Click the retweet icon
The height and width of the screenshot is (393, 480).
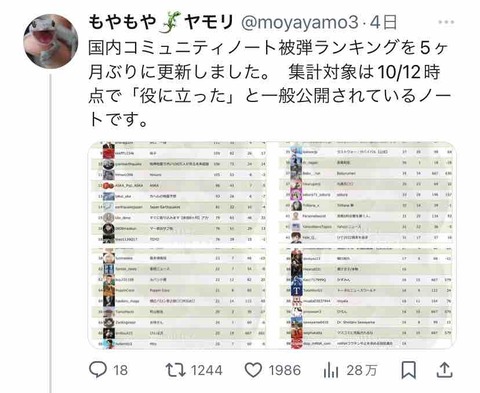coord(176,370)
